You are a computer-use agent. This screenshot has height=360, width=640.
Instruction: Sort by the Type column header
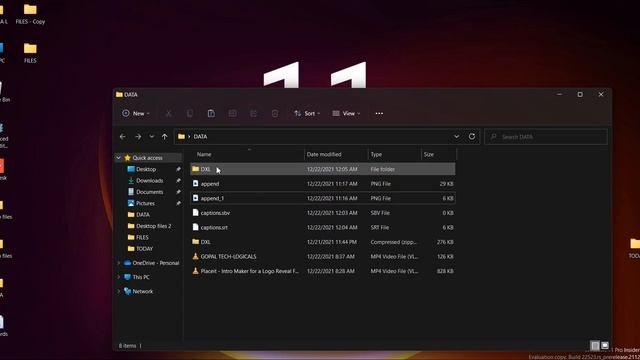376,154
